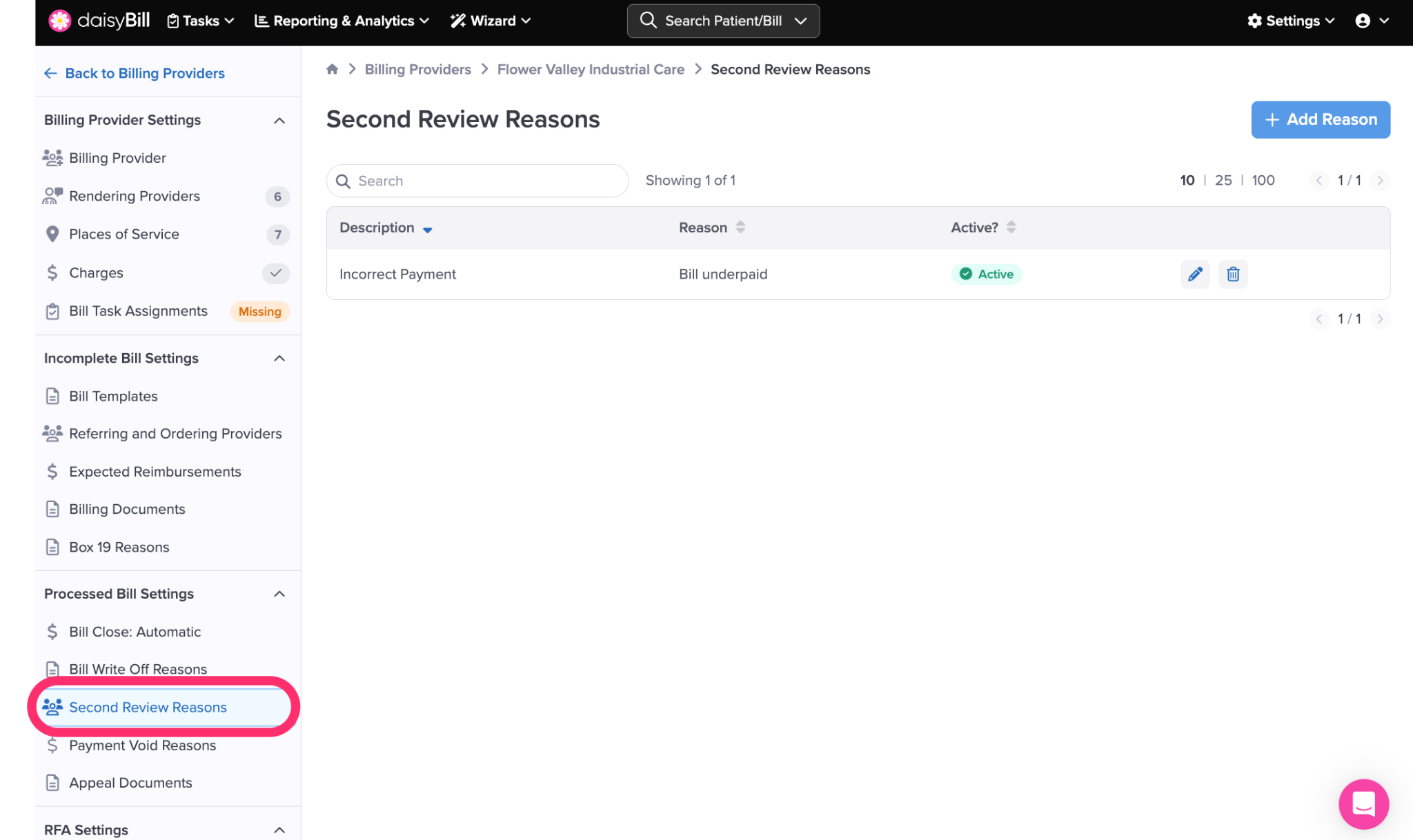1413x840 pixels.
Task: Open Rendering Providers in sidebar
Action: (x=135, y=197)
